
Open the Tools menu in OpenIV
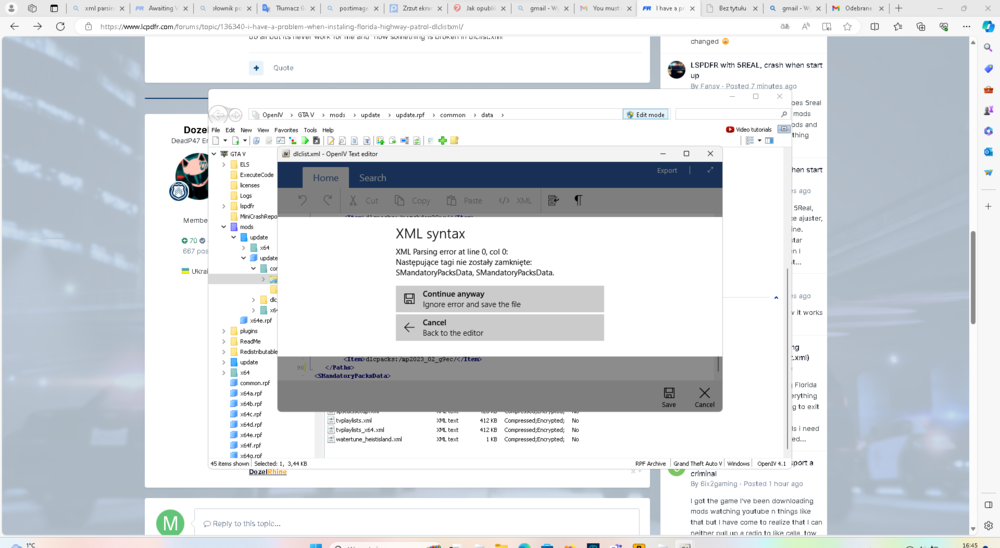tap(310, 130)
